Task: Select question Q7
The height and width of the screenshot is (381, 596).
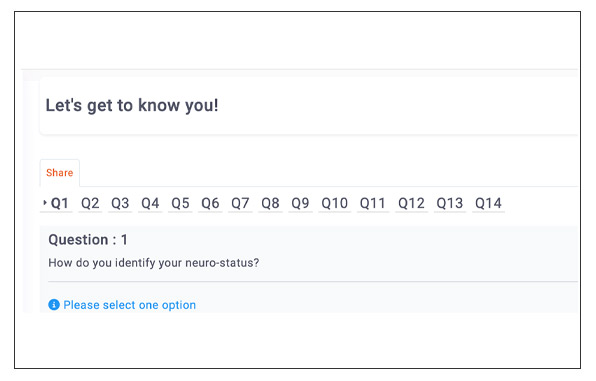Action: (x=240, y=203)
